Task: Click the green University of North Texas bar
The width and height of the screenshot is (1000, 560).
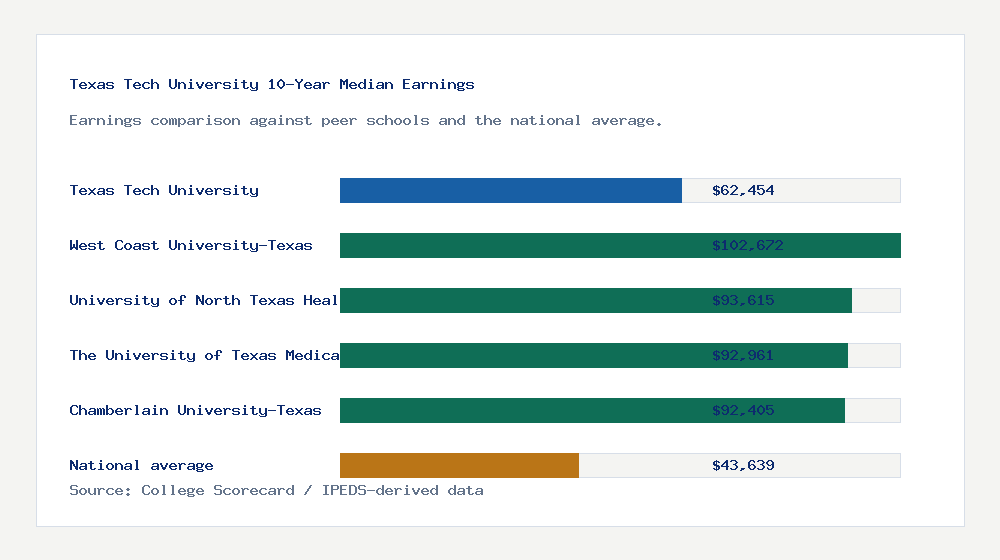Action: pyautogui.click(x=596, y=300)
